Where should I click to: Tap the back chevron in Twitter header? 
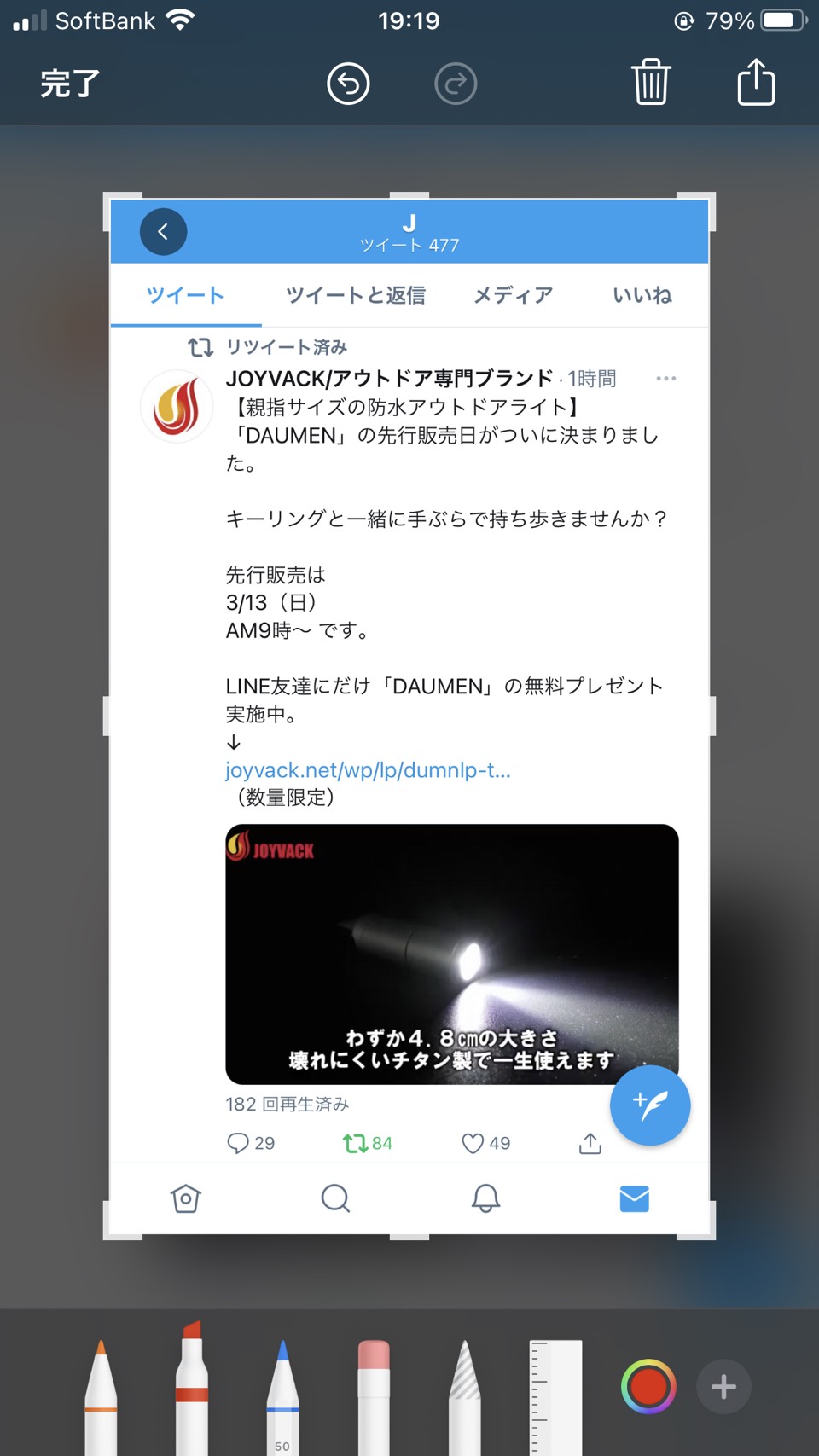pos(163,231)
